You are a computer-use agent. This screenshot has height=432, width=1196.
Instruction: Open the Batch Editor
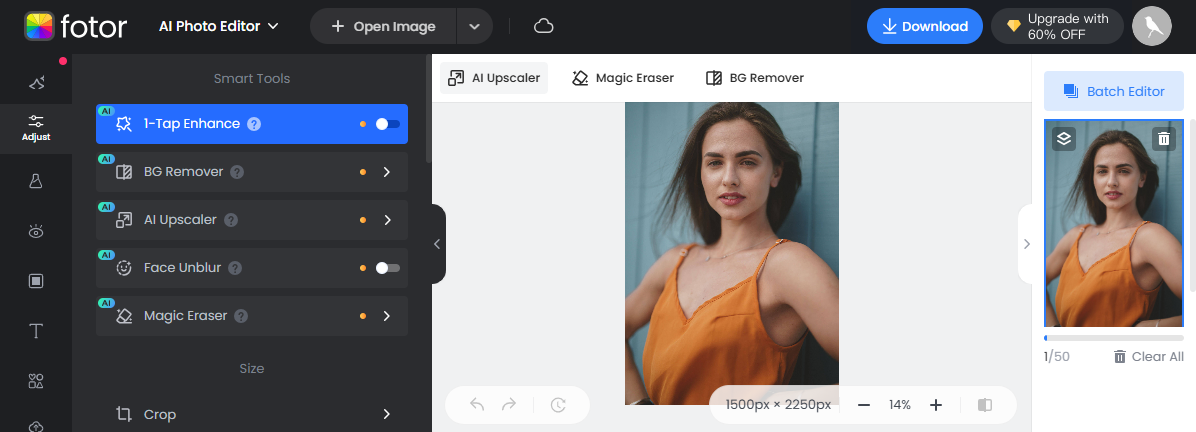tap(1114, 92)
